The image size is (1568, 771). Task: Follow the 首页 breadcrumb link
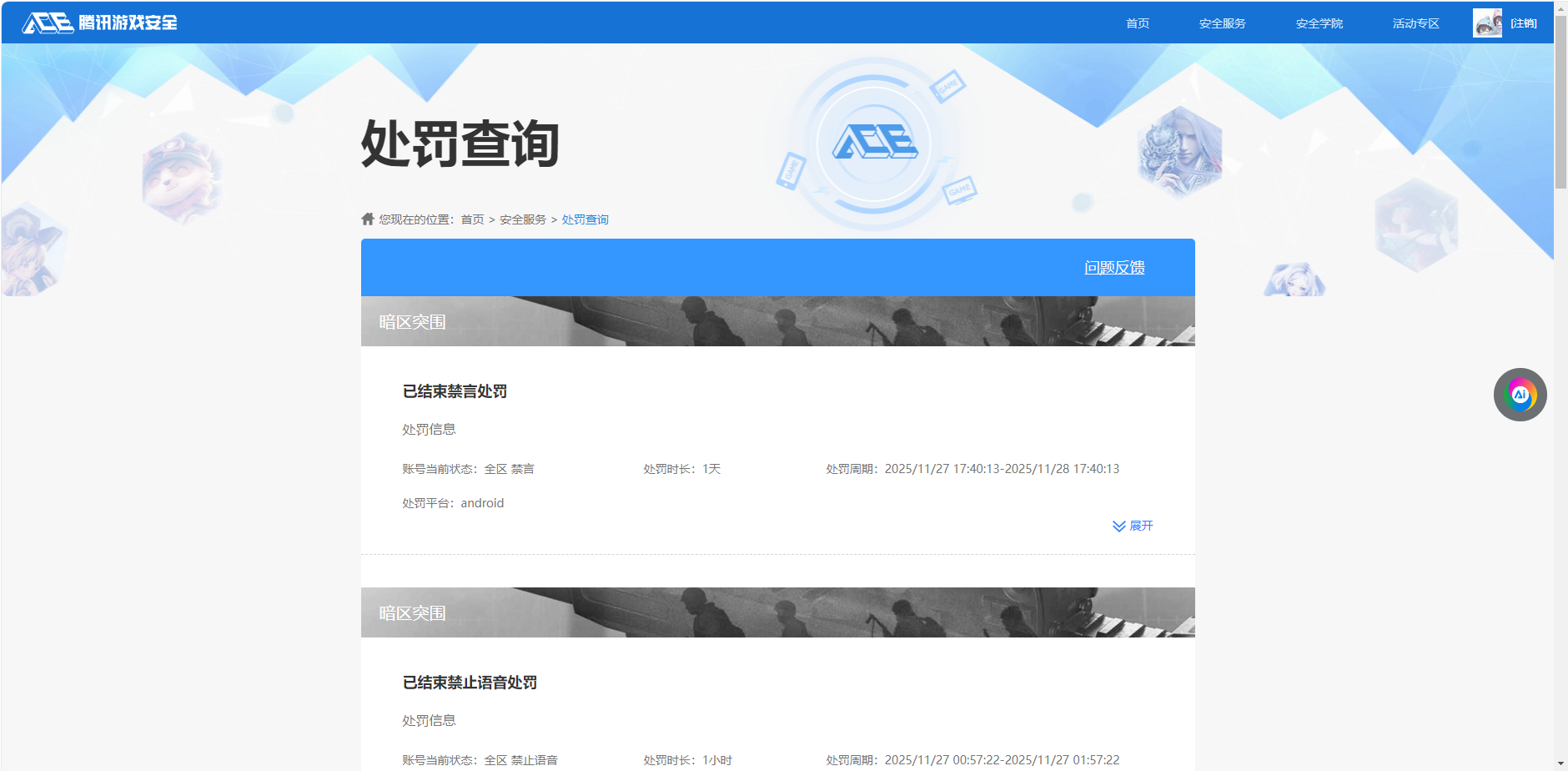point(473,219)
